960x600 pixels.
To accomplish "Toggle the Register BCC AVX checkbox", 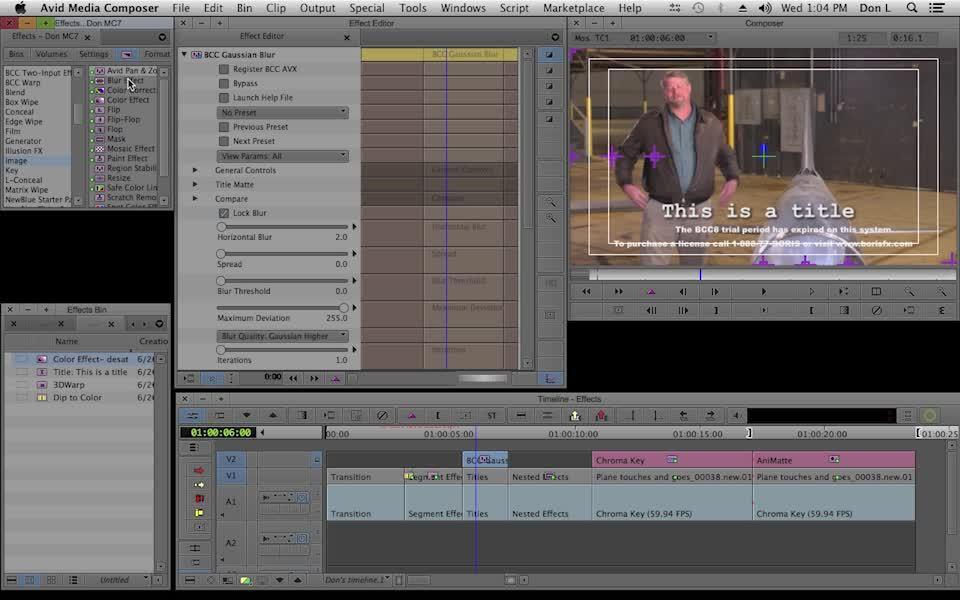I will [x=224, y=69].
